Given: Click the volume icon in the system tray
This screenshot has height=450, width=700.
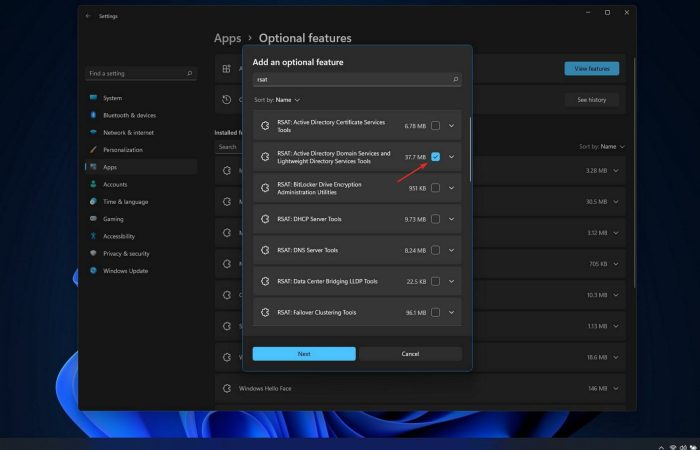Looking at the screenshot, I should click(683, 447).
